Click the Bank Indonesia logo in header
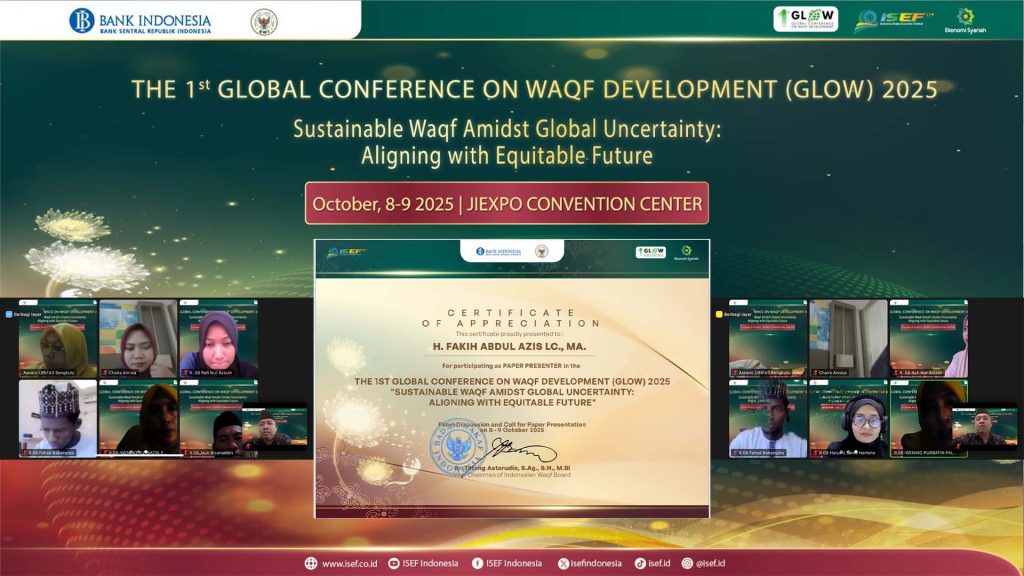 [140, 21]
